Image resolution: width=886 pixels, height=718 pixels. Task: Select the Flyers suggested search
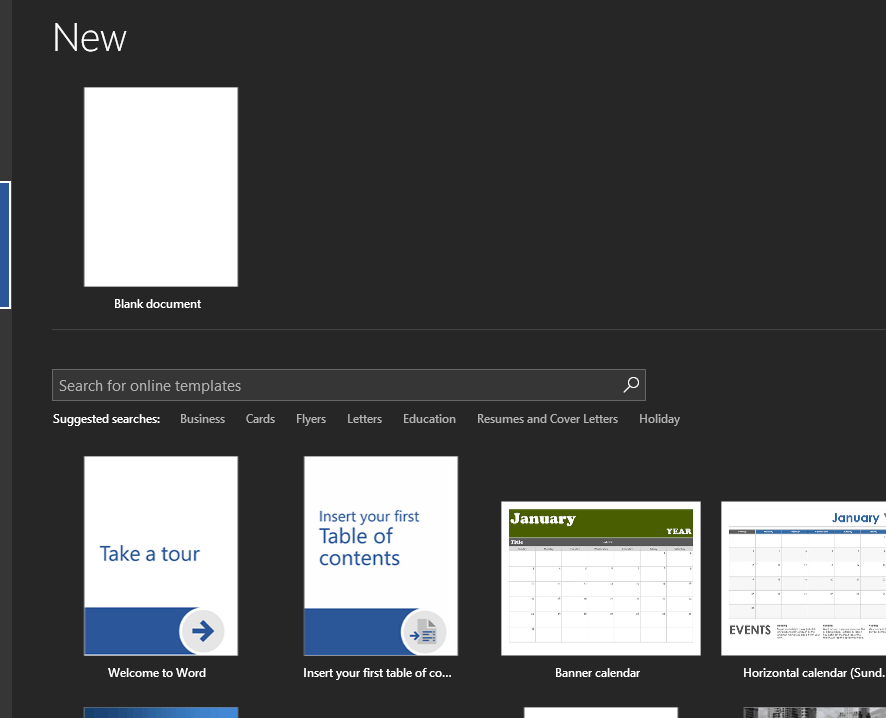click(x=311, y=419)
